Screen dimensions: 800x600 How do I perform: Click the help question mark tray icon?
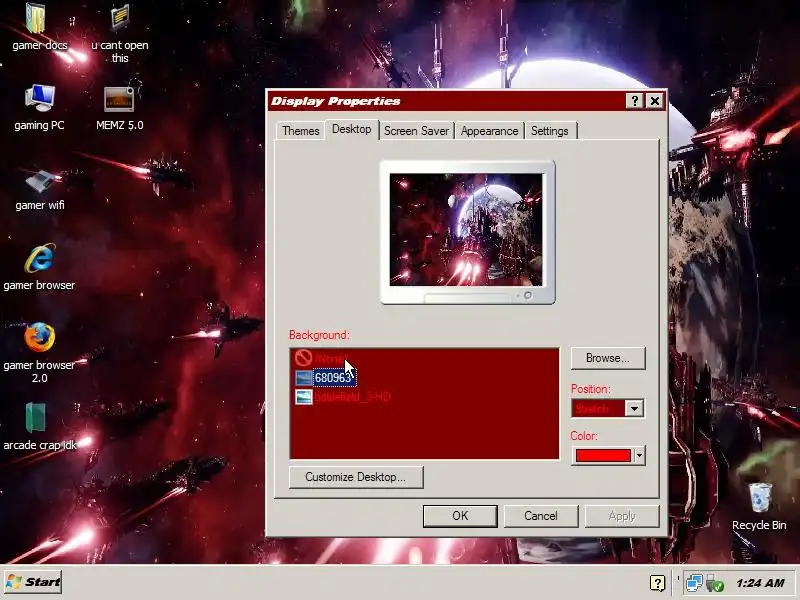(657, 583)
